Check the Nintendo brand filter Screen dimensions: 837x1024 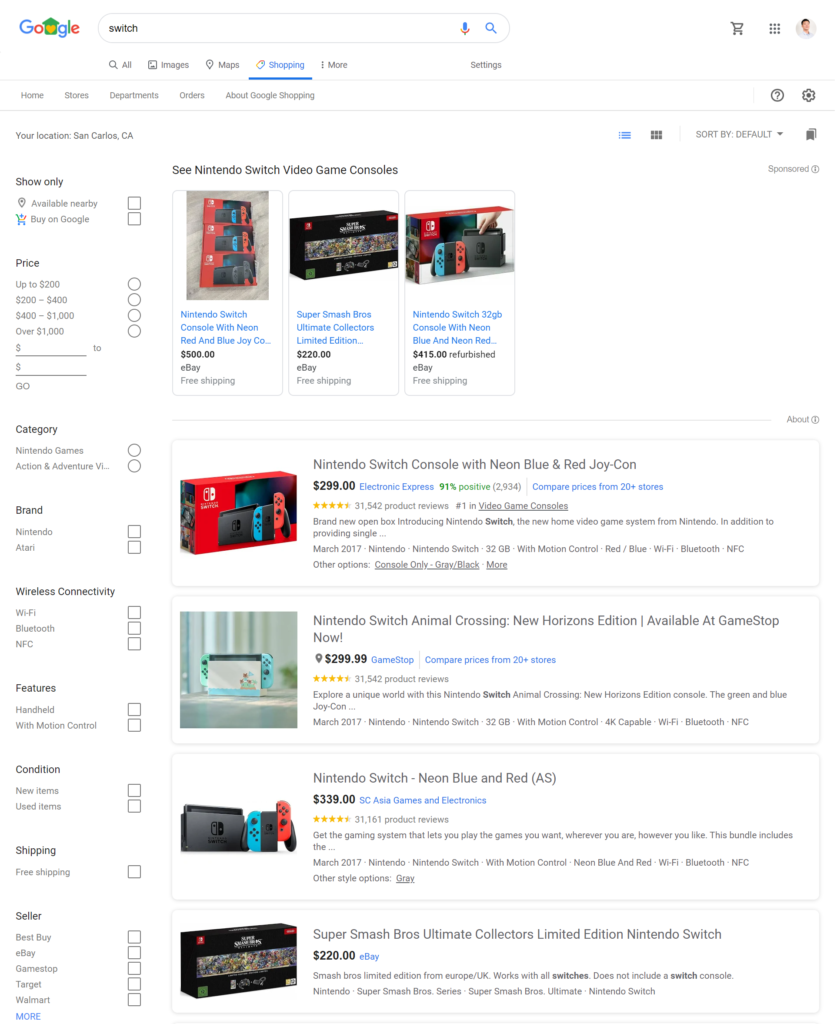[134, 532]
